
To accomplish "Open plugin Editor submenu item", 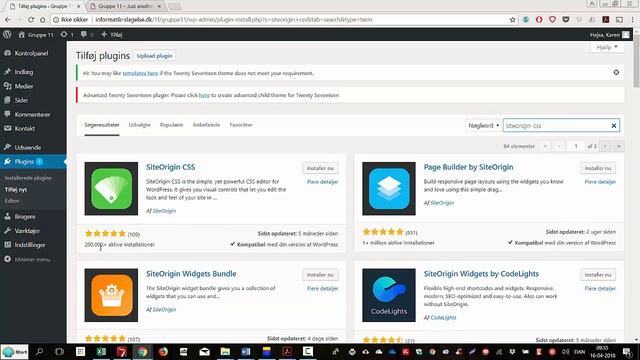I will pyautogui.click(x=12, y=201).
